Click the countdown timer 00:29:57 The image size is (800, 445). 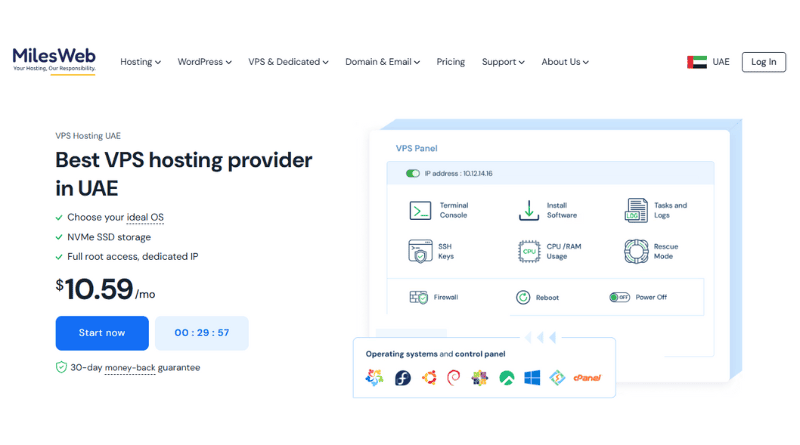(x=202, y=333)
